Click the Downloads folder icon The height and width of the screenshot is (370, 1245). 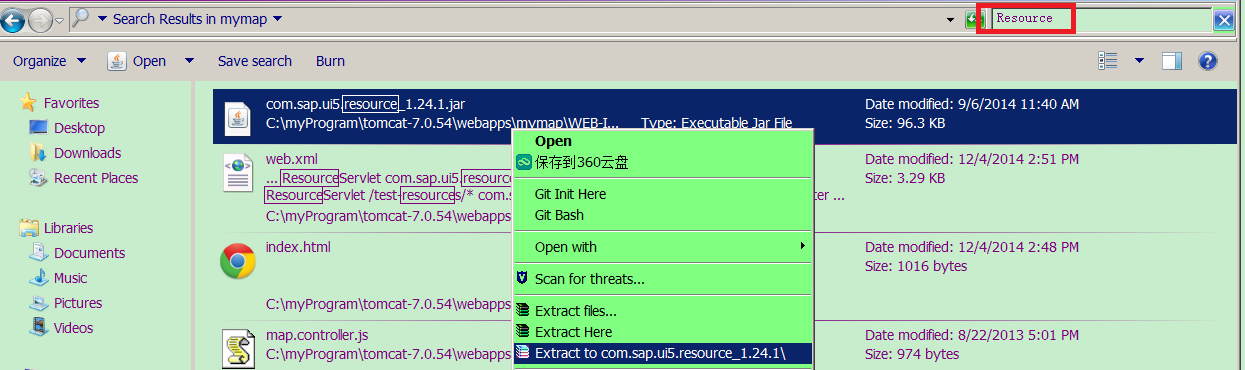click(x=39, y=152)
